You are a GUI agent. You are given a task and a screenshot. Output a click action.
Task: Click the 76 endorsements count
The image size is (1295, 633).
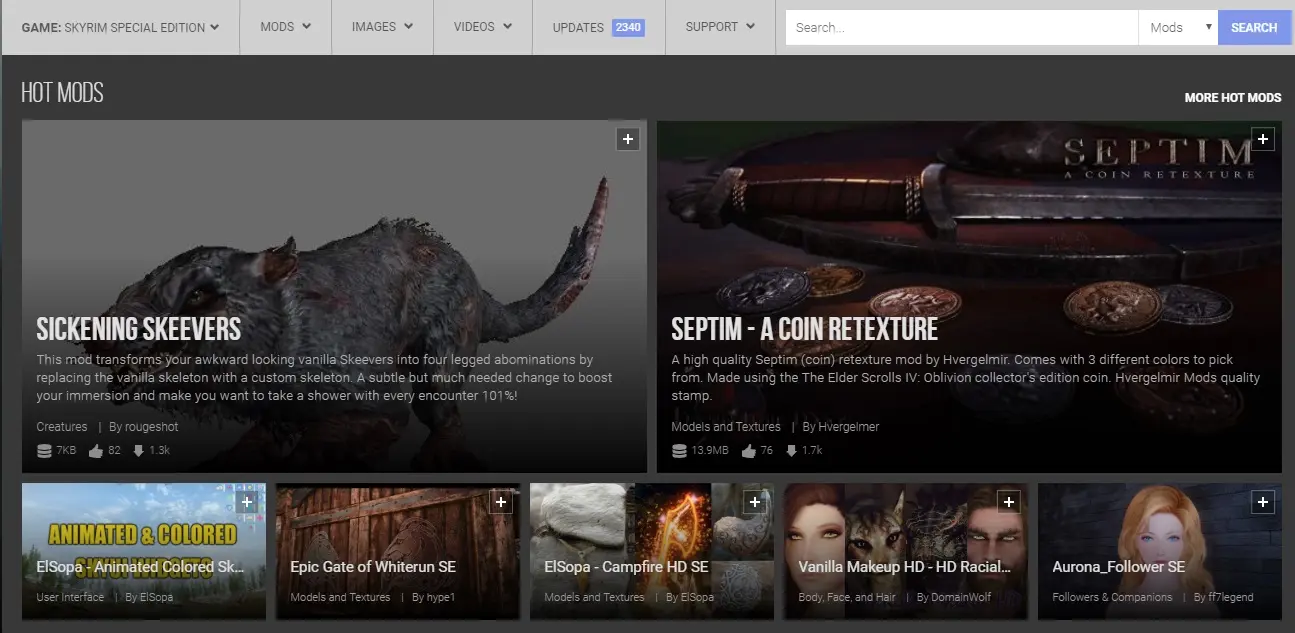click(766, 451)
